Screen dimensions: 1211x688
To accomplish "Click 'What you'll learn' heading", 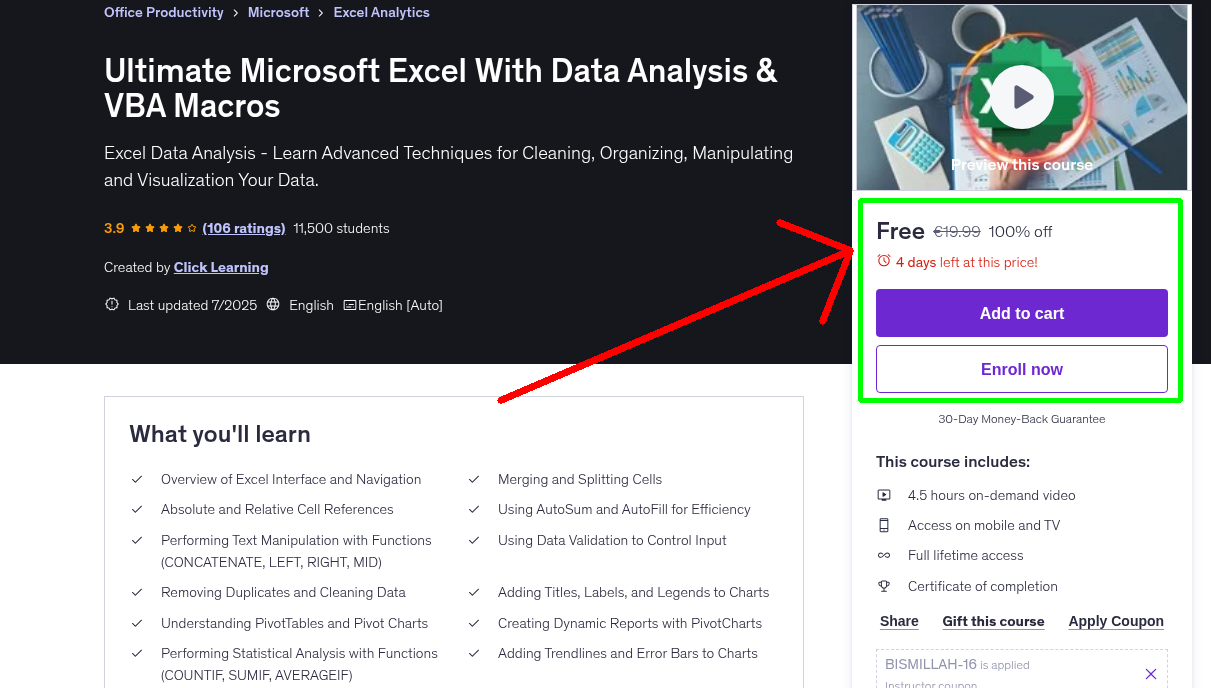I will coord(220,434).
